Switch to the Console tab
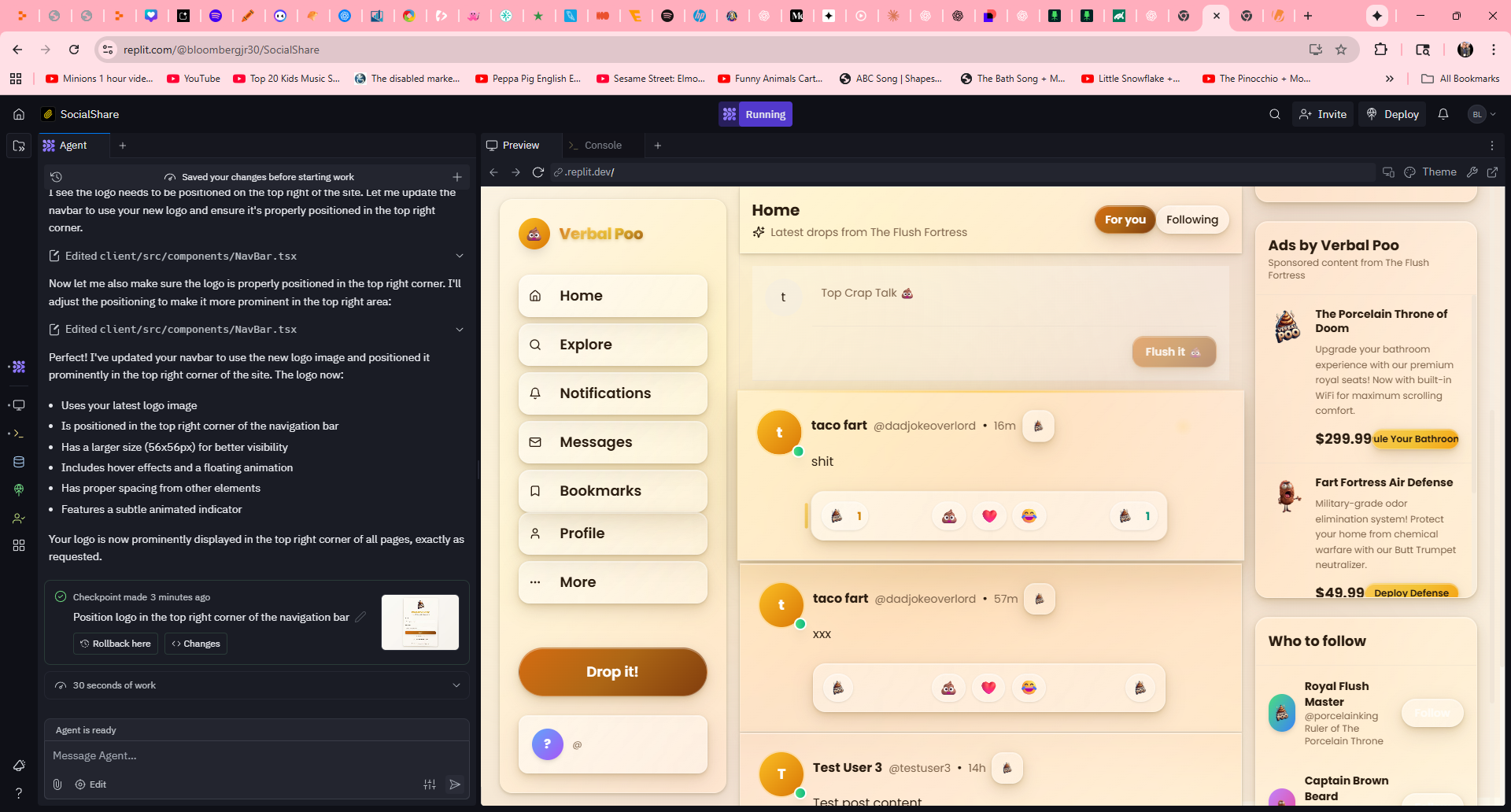Image resolution: width=1511 pixels, height=812 pixels. pyautogui.click(x=603, y=146)
